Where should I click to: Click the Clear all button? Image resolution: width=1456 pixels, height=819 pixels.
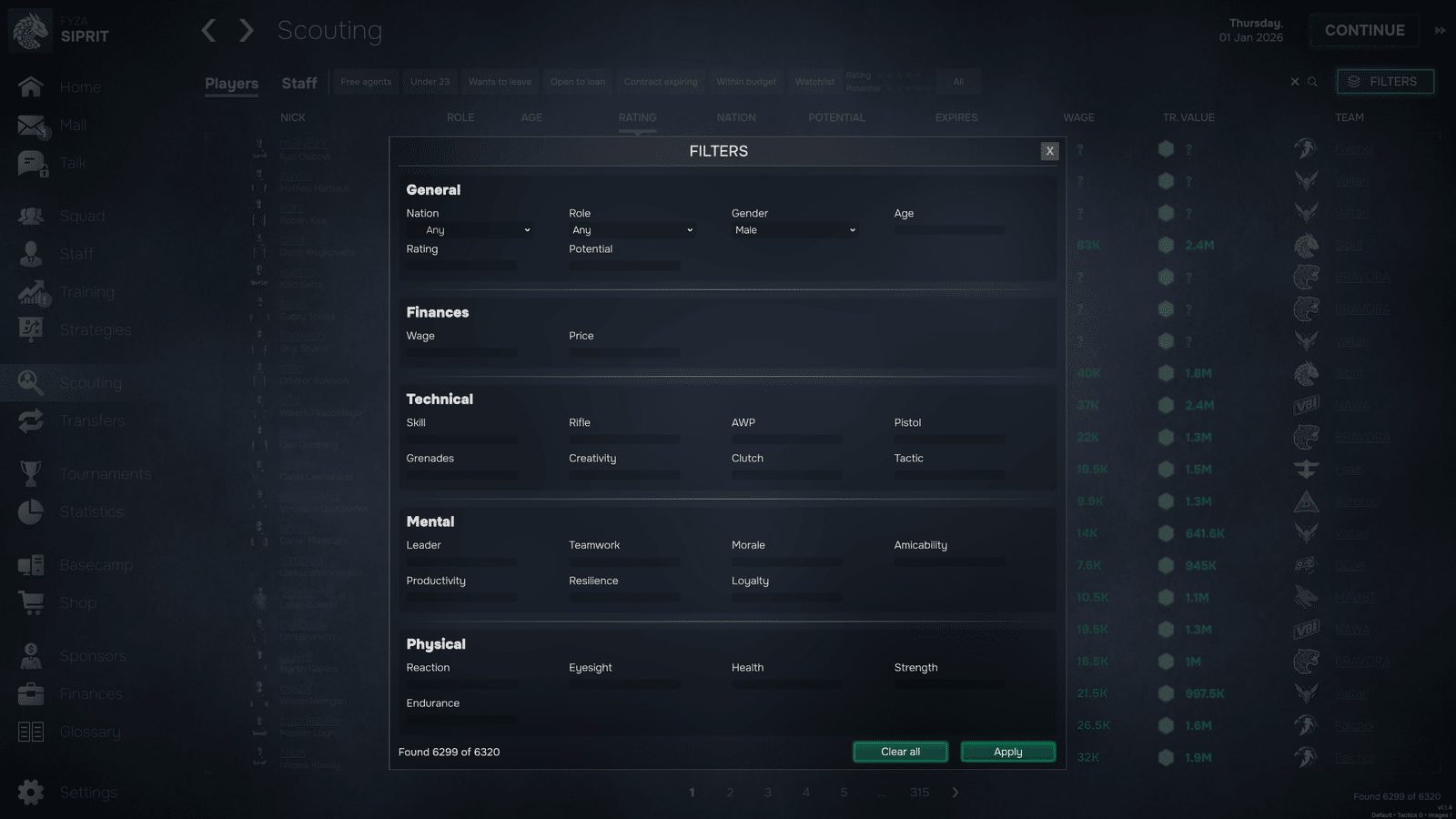901,752
